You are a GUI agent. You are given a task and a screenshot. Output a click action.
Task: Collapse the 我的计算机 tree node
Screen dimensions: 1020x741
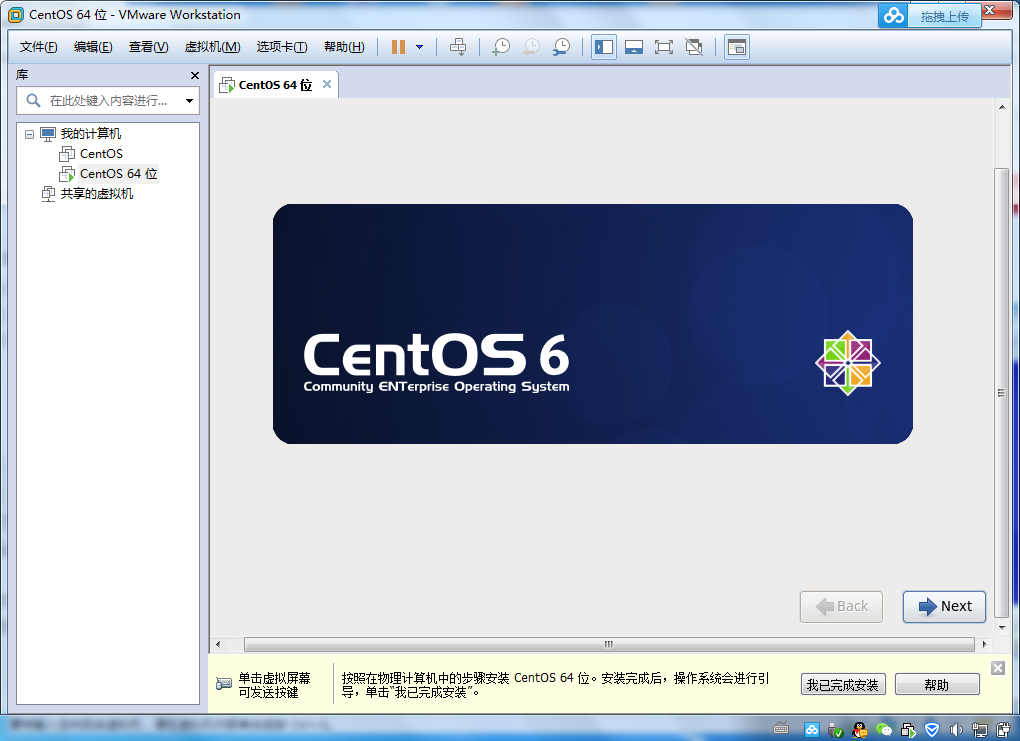click(x=29, y=134)
